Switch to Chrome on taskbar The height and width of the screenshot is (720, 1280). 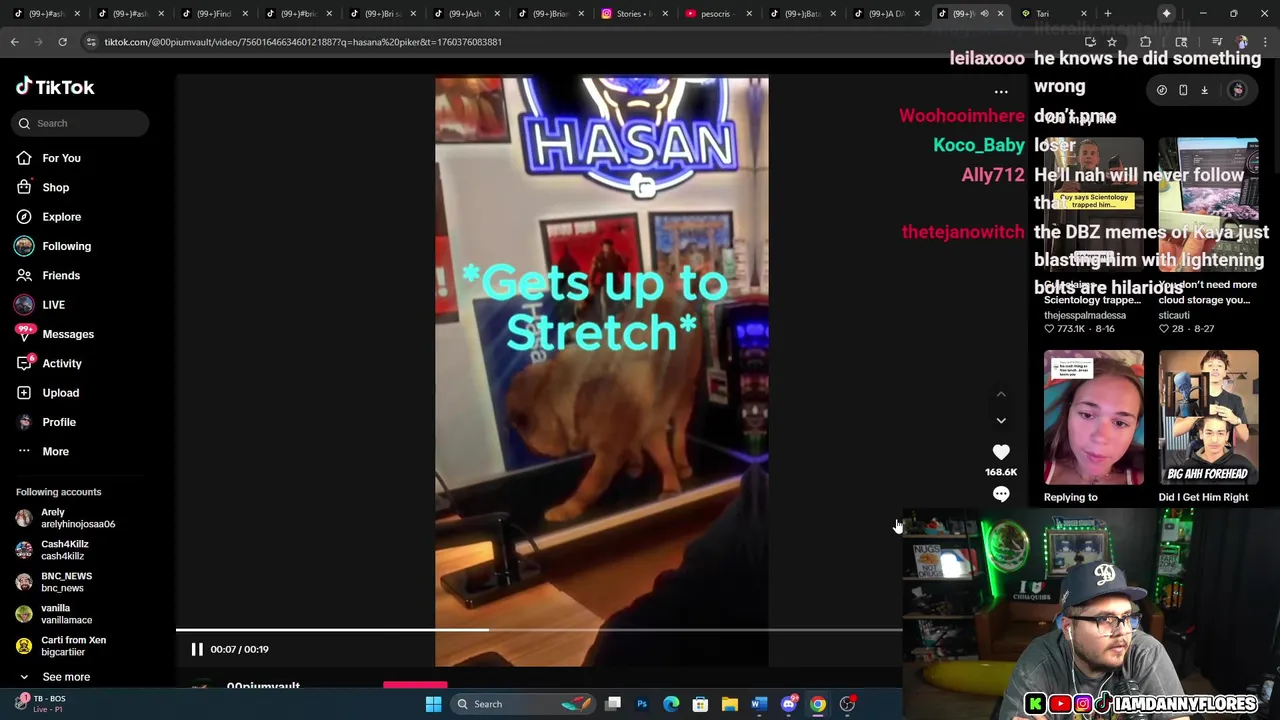pyautogui.click(x=818, y=704)
